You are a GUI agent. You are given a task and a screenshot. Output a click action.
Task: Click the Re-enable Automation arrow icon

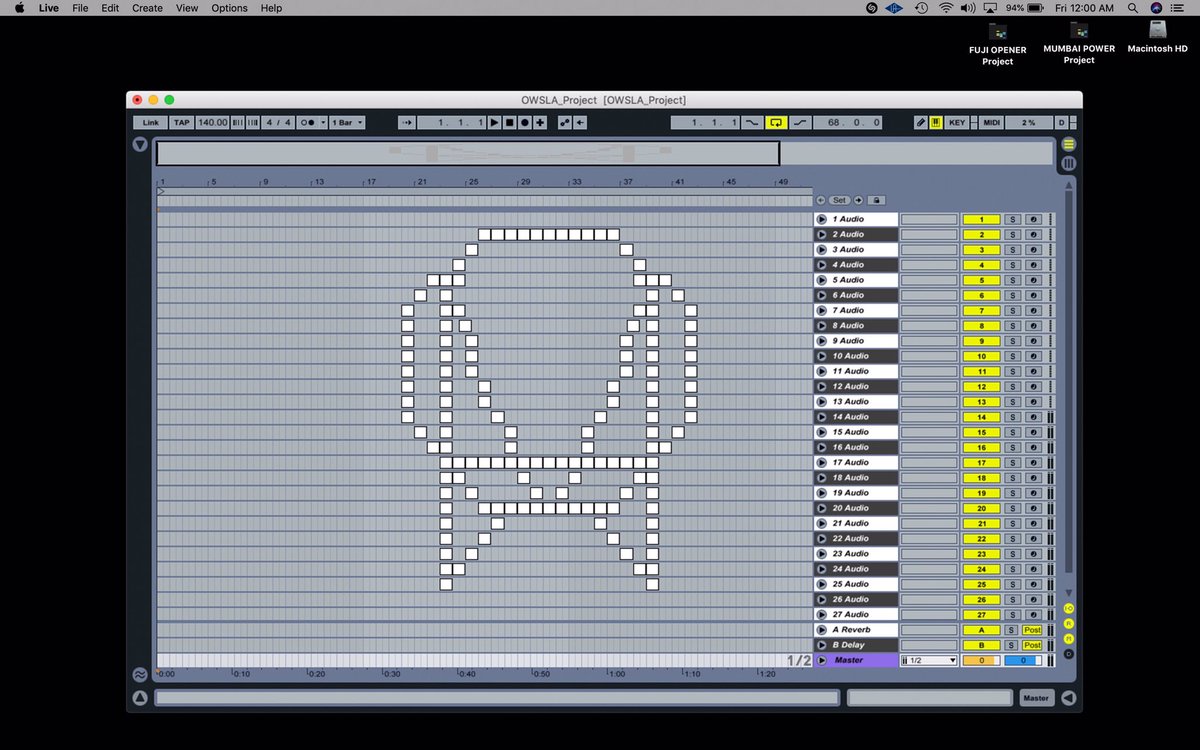point(580,122)
